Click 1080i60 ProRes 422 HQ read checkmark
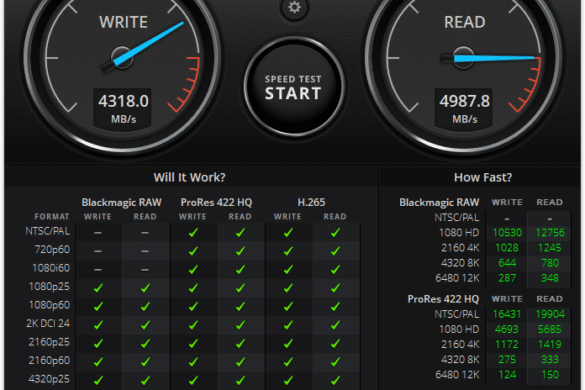Viewport: 585px width, 390px height. [x=240, y=269]
